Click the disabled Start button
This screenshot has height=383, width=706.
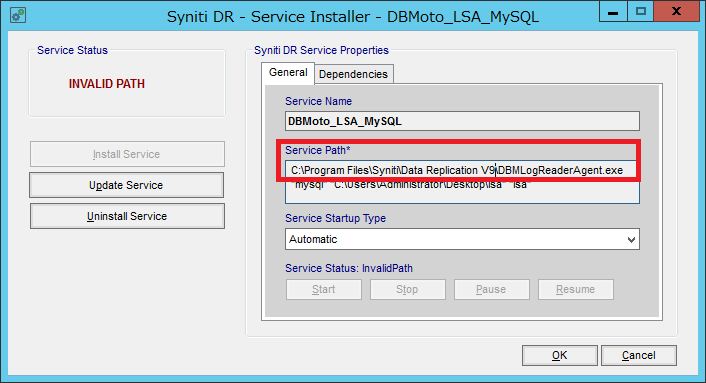(x=324, y=289)
